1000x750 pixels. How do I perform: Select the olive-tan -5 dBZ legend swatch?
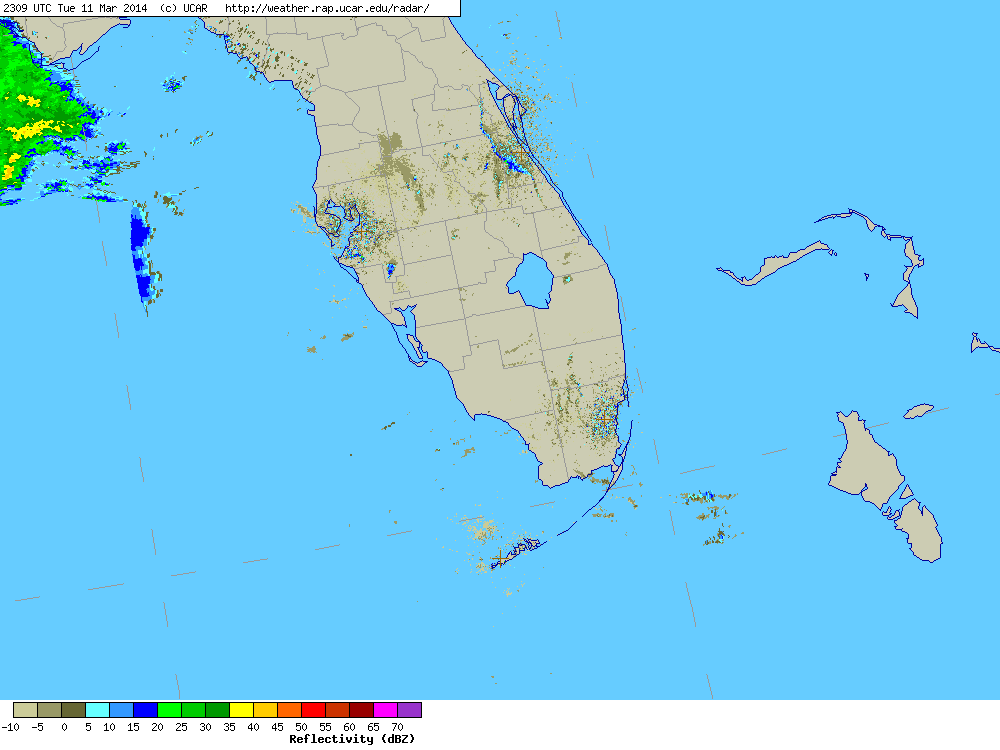pyautogui.click(x=50, y=710)
